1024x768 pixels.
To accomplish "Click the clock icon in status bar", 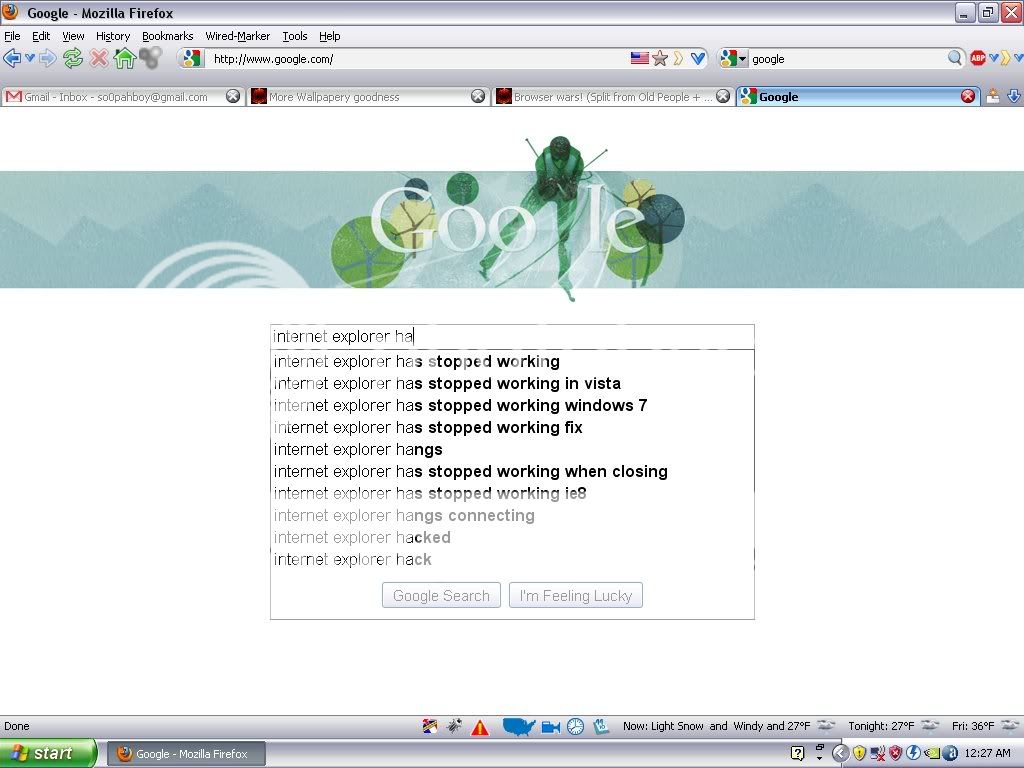I will click(575, 726).
